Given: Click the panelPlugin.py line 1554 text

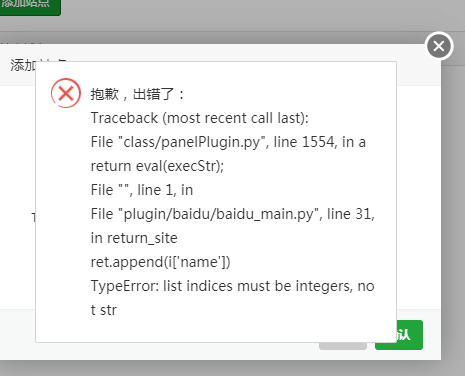Looking at the screenshot, I should point(228,142).
